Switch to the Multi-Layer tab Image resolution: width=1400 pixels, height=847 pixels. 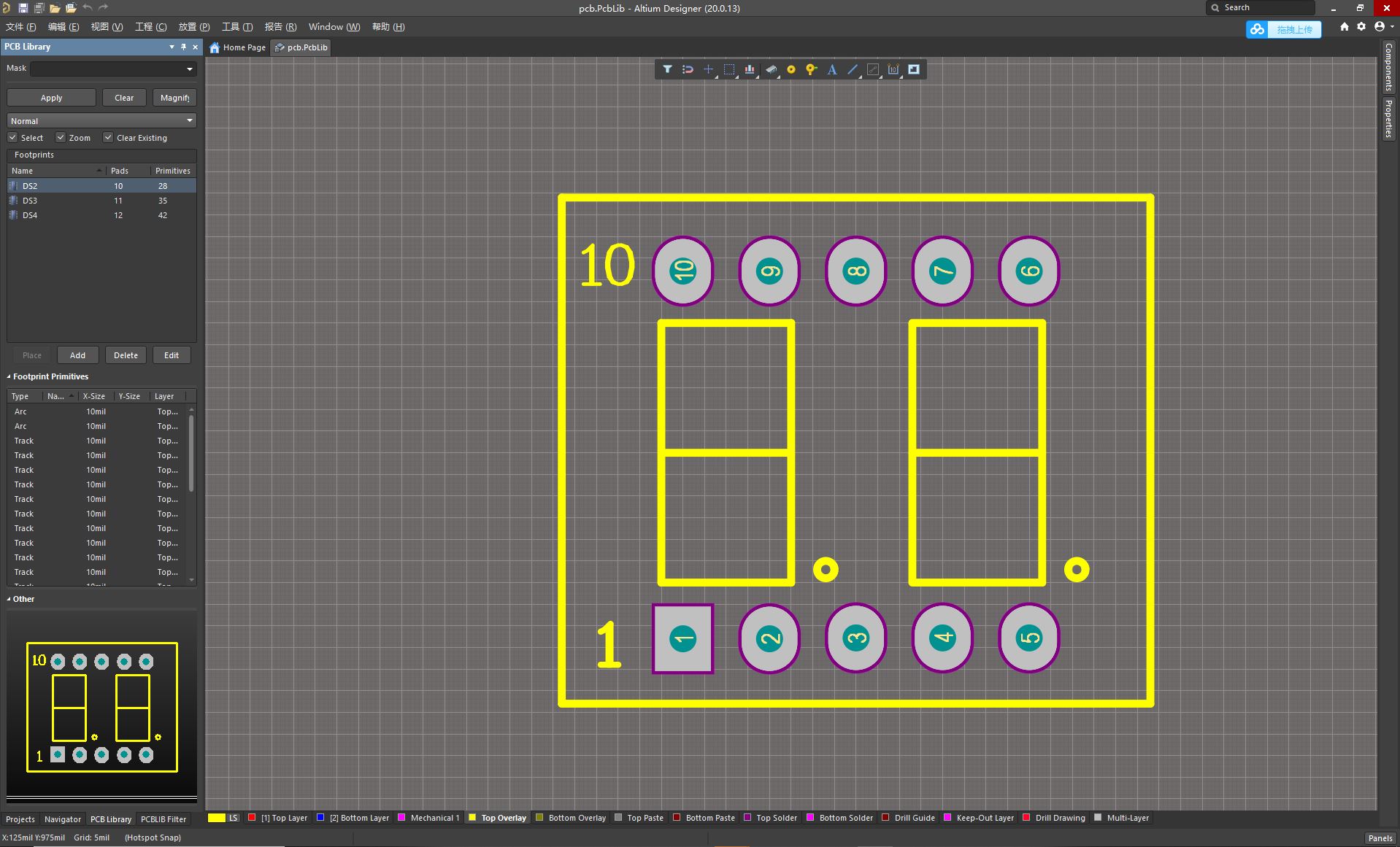click(x=1122, y=818)
